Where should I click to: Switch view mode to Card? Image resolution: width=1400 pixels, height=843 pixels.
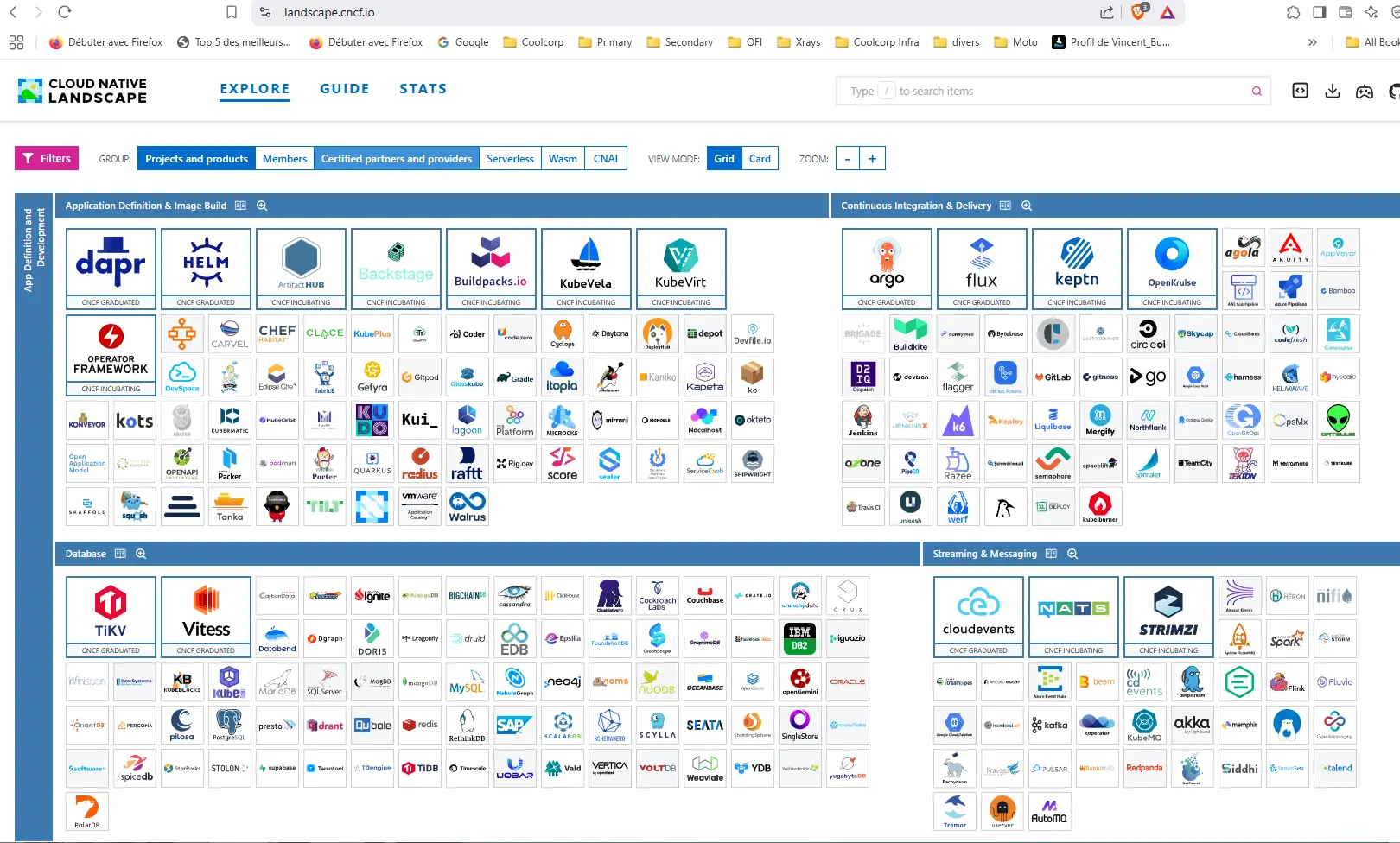click(x=760, y=159)
